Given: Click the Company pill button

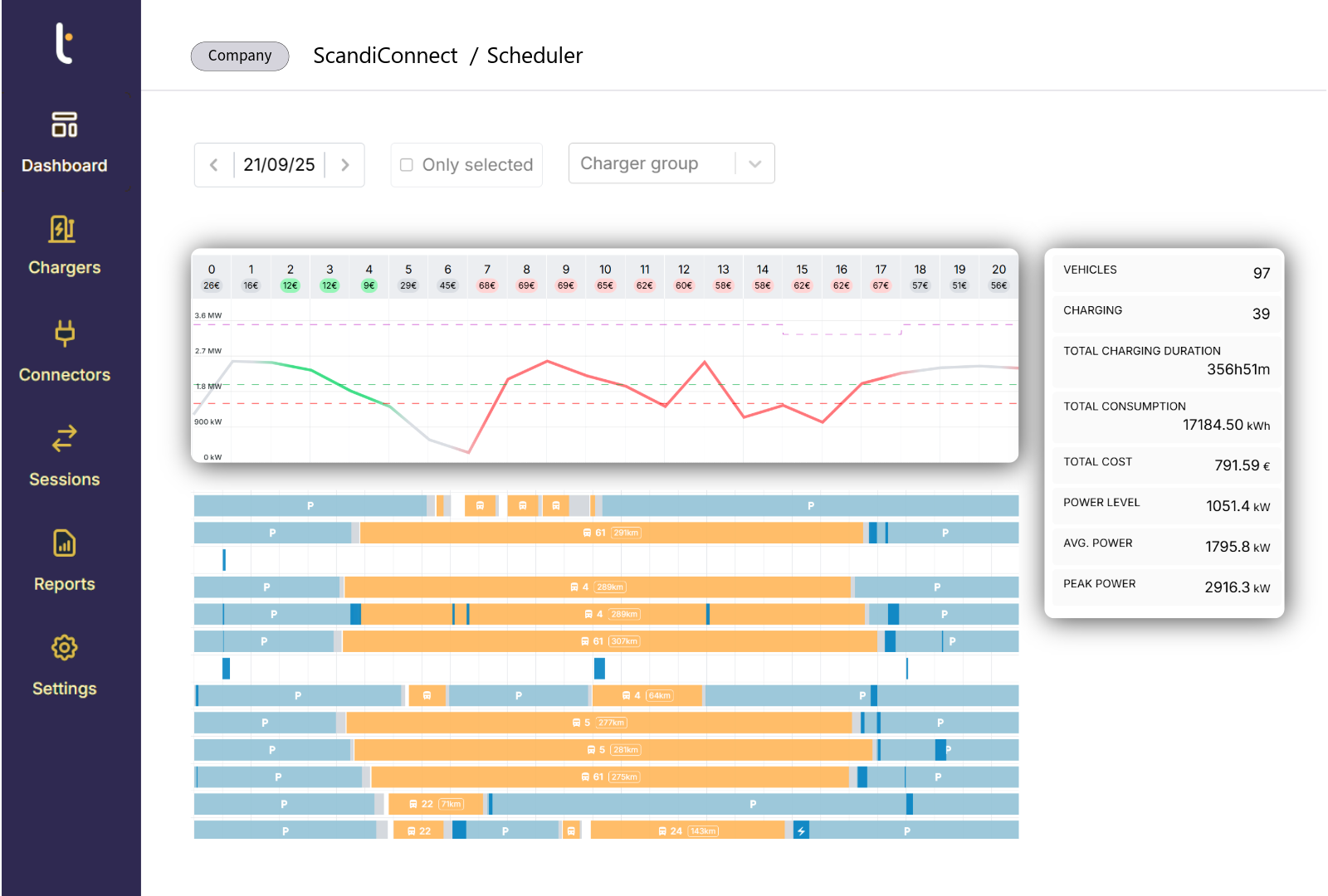Looking at the screenshot, I should 240,56.
